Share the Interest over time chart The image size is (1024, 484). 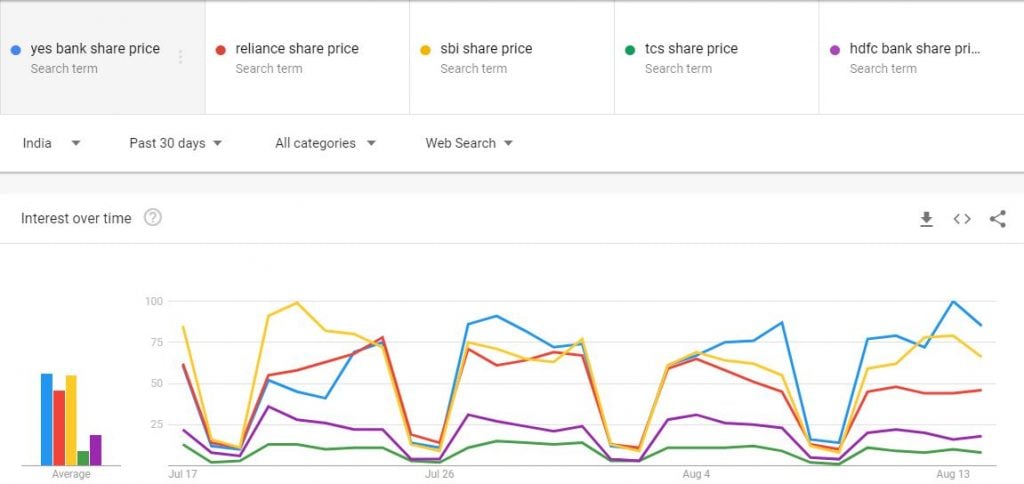pyautogui.click(x=997, y=219)
